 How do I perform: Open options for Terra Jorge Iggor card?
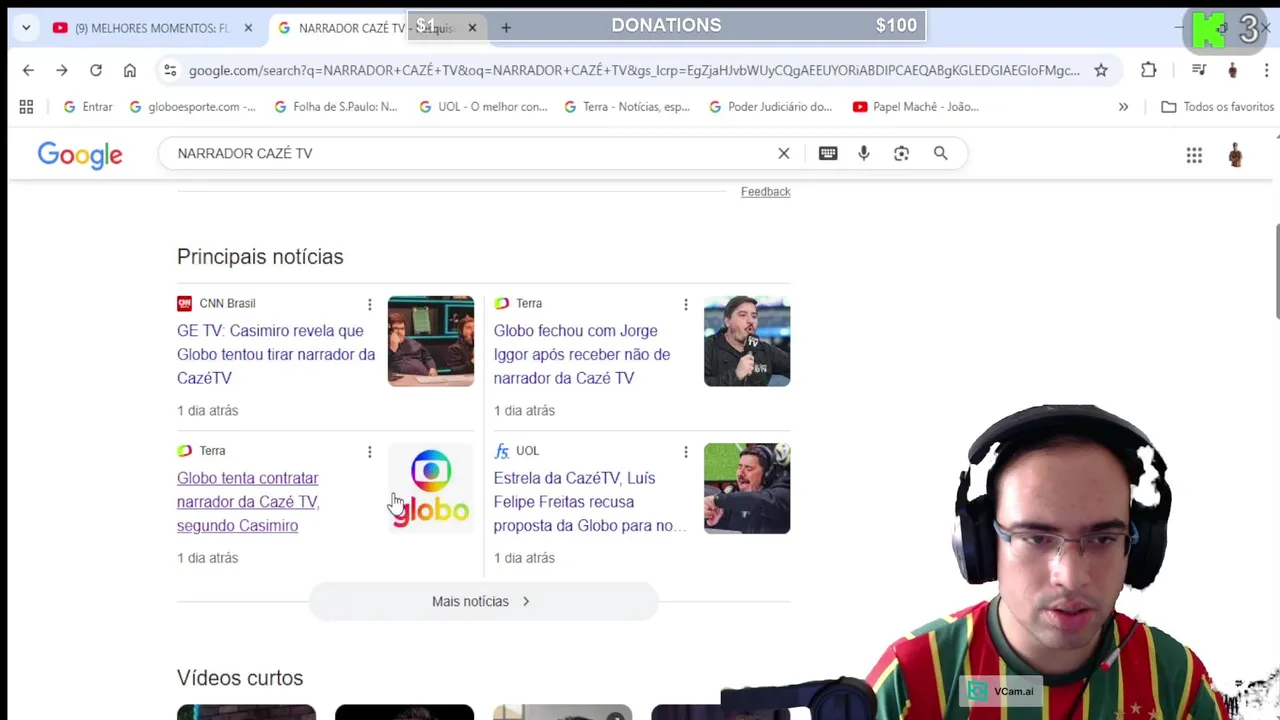tap(685, 304)
